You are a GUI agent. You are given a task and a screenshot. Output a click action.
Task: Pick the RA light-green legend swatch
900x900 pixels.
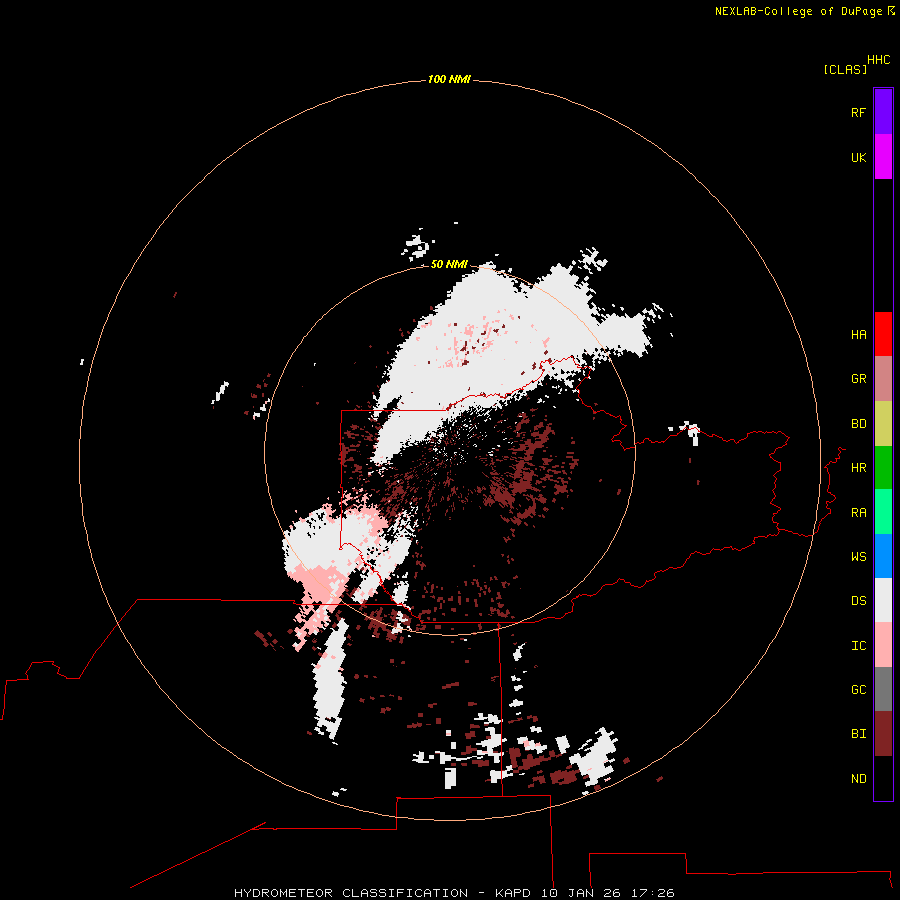[x=883, y=512]
